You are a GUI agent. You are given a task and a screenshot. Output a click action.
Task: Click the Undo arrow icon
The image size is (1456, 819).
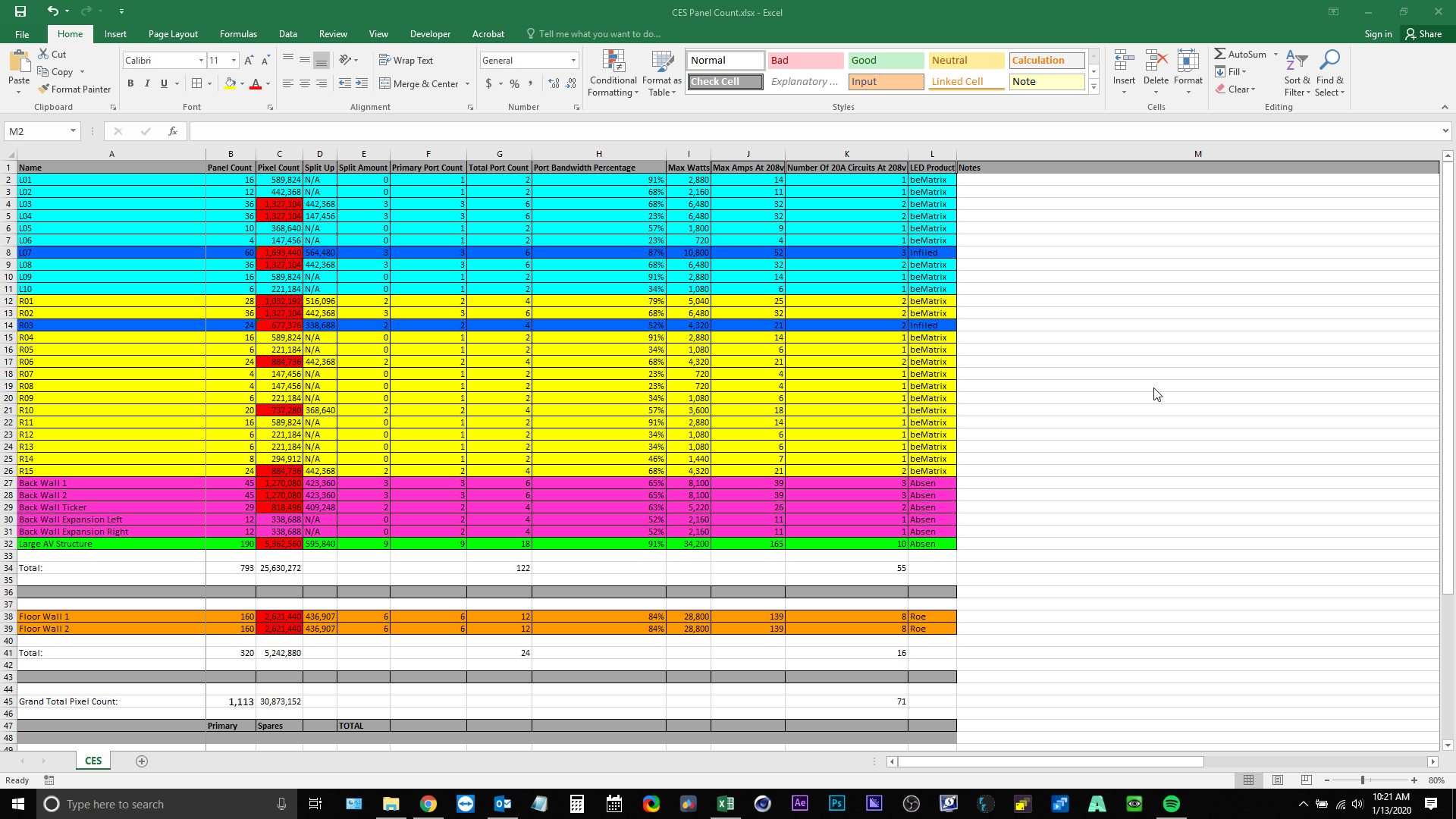tap(52, 11)
